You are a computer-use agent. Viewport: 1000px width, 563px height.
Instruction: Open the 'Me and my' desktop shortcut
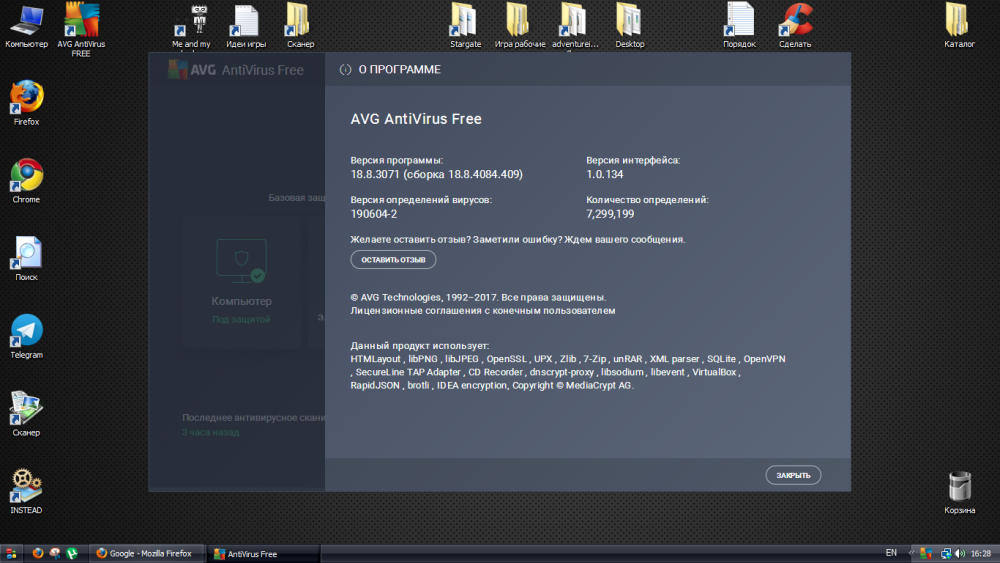(191, 26)
